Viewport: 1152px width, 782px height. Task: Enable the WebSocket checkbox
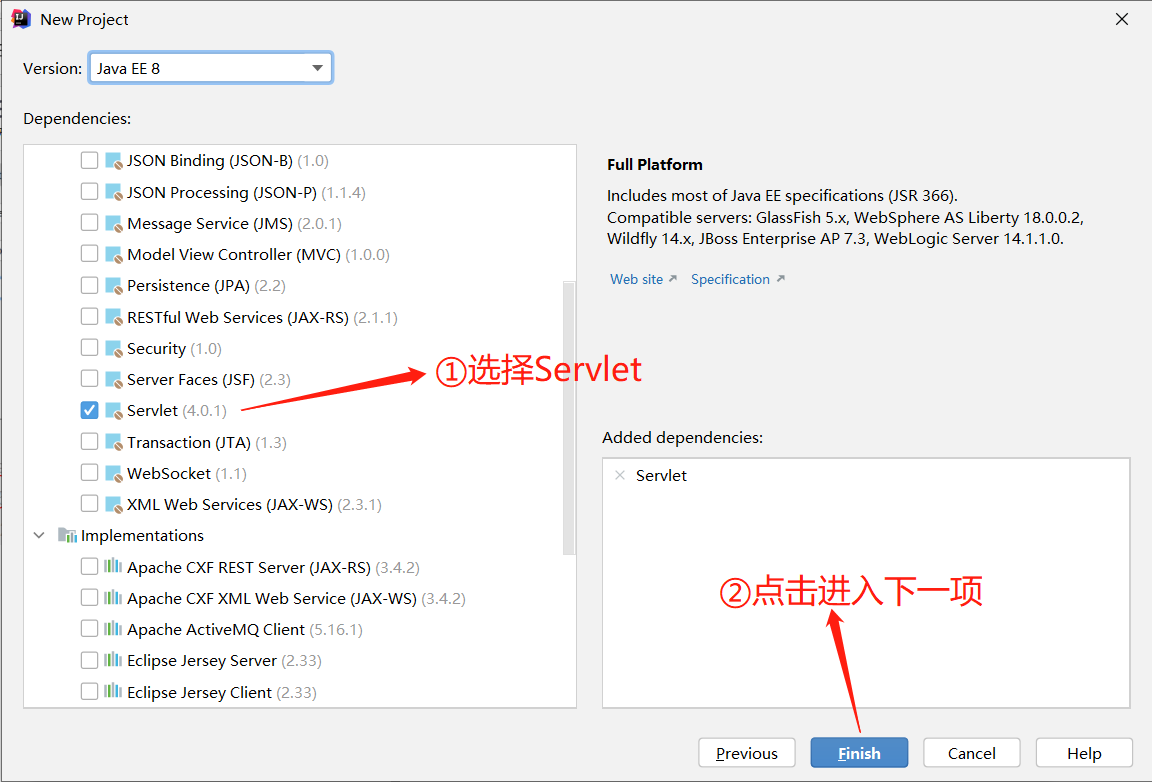[x=89, y=473]
